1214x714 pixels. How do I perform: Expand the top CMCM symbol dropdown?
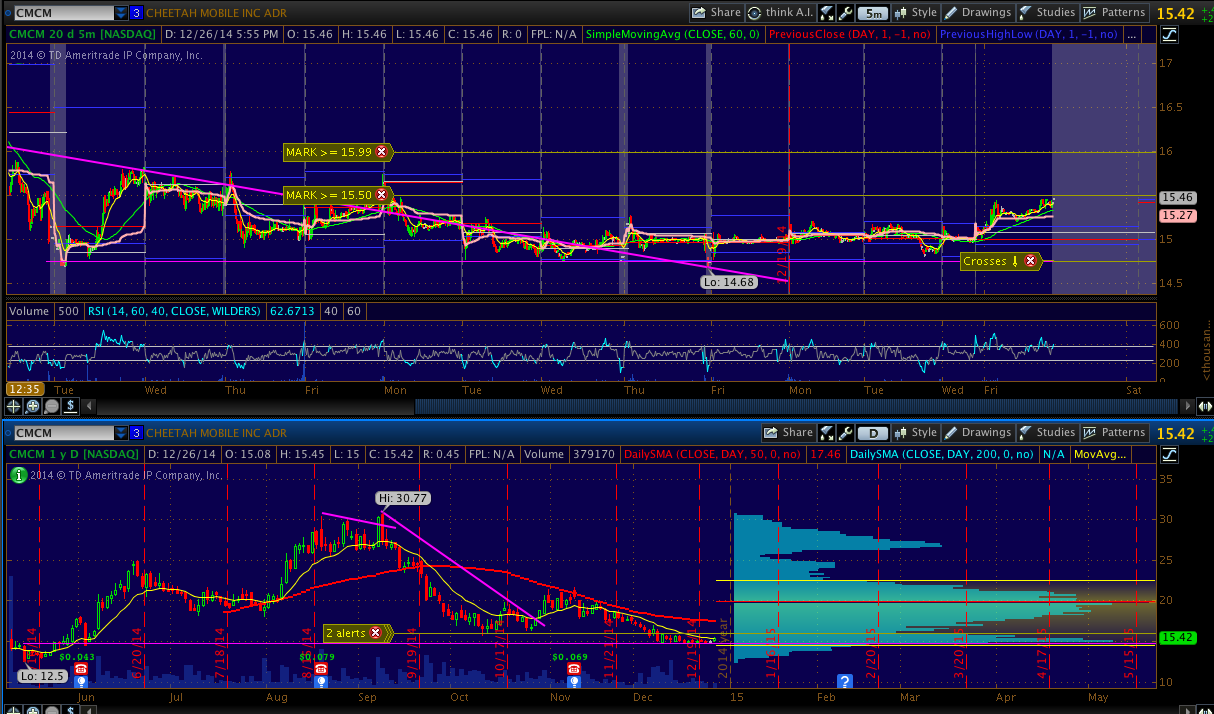coord(121,13)
